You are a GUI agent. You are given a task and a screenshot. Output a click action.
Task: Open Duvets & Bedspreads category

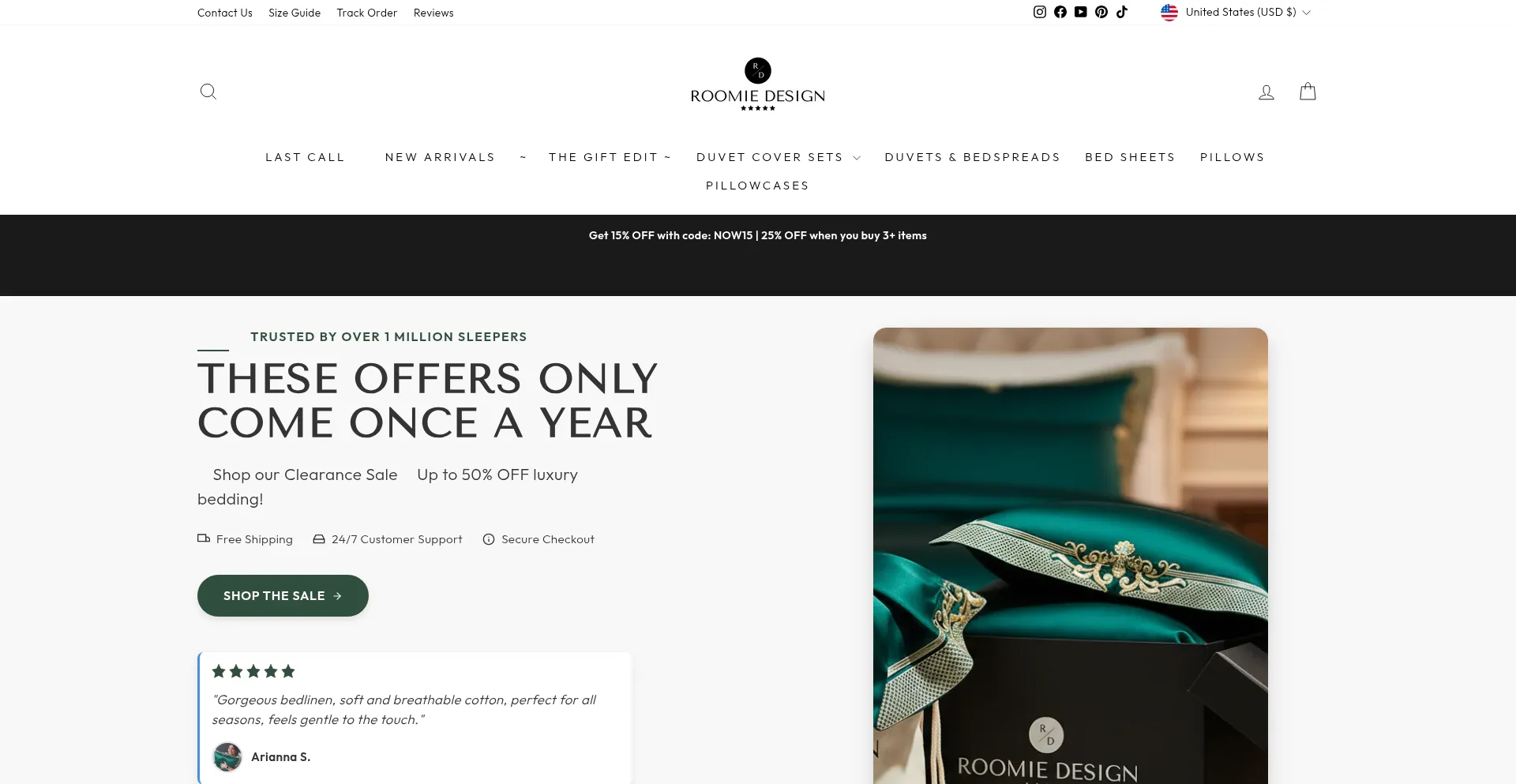tap(972, 157)
